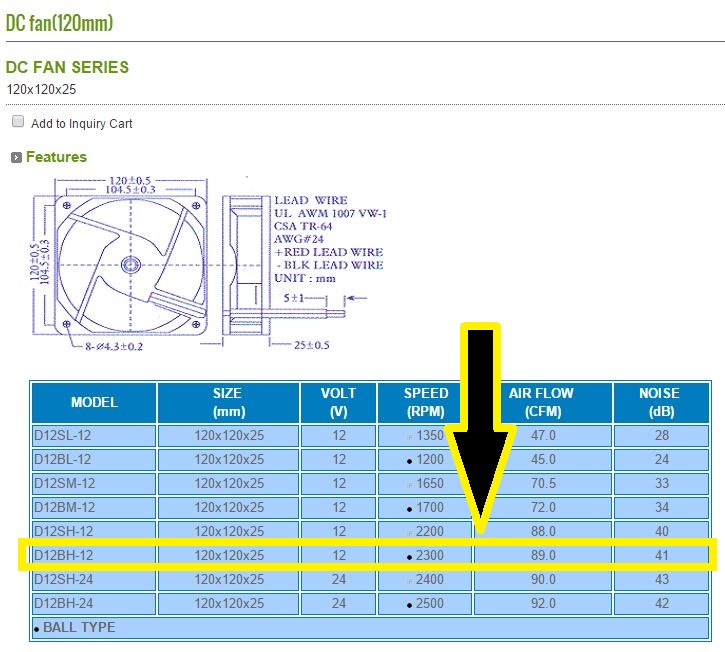Click the arrow icon beside Features
The width and height of the screenshot is (725, 652).
coord(16,158)
